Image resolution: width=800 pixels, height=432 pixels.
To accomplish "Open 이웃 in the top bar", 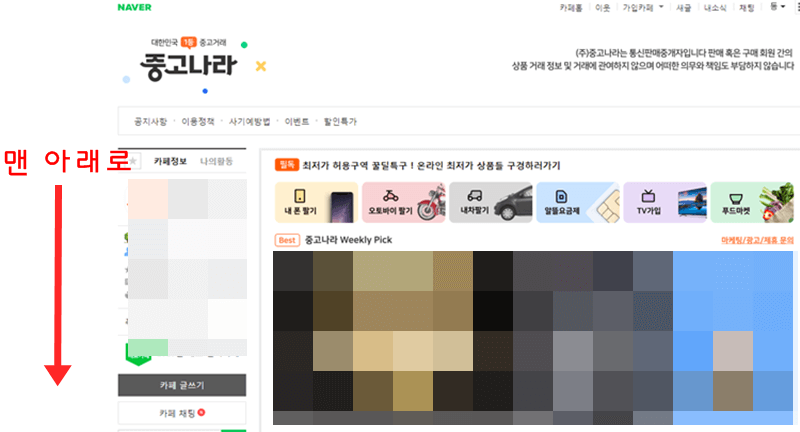I will pos(603,8).
